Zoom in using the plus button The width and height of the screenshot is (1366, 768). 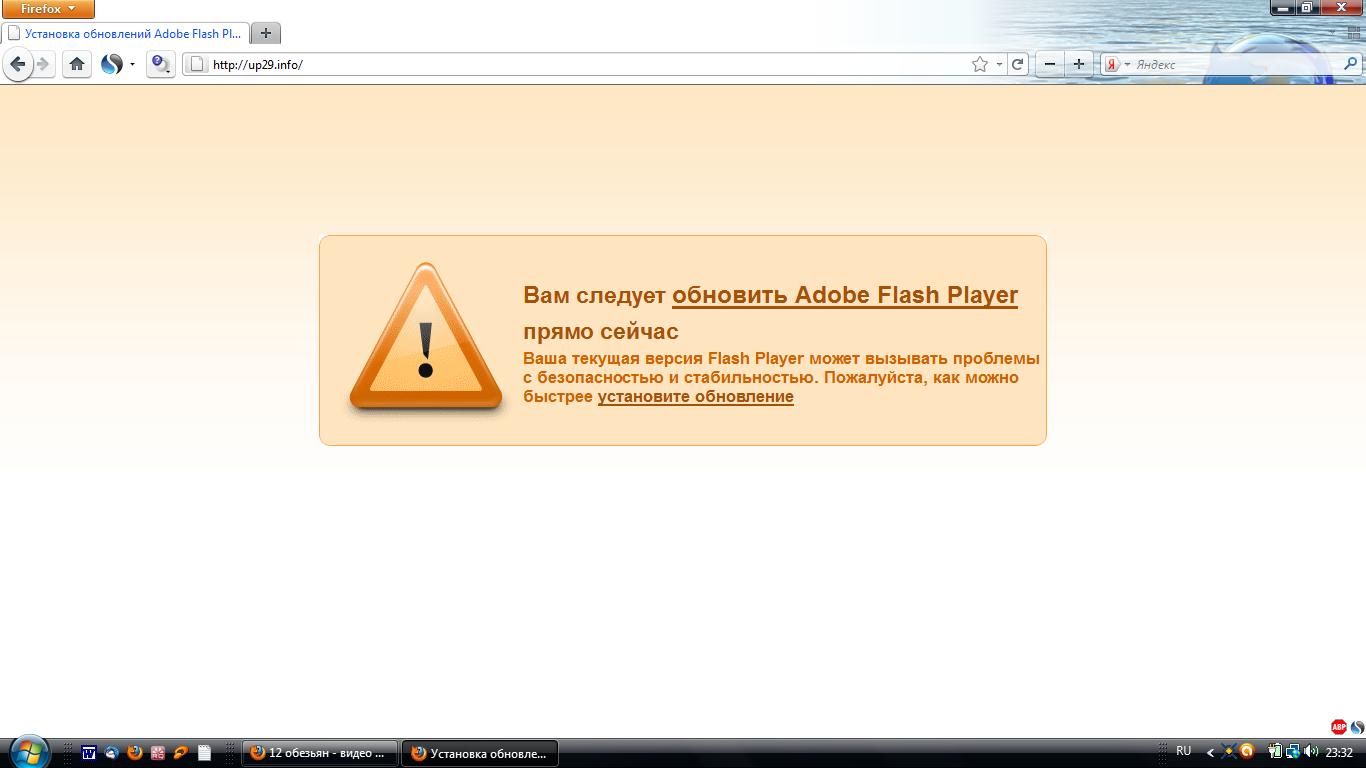click(1078, 64)
